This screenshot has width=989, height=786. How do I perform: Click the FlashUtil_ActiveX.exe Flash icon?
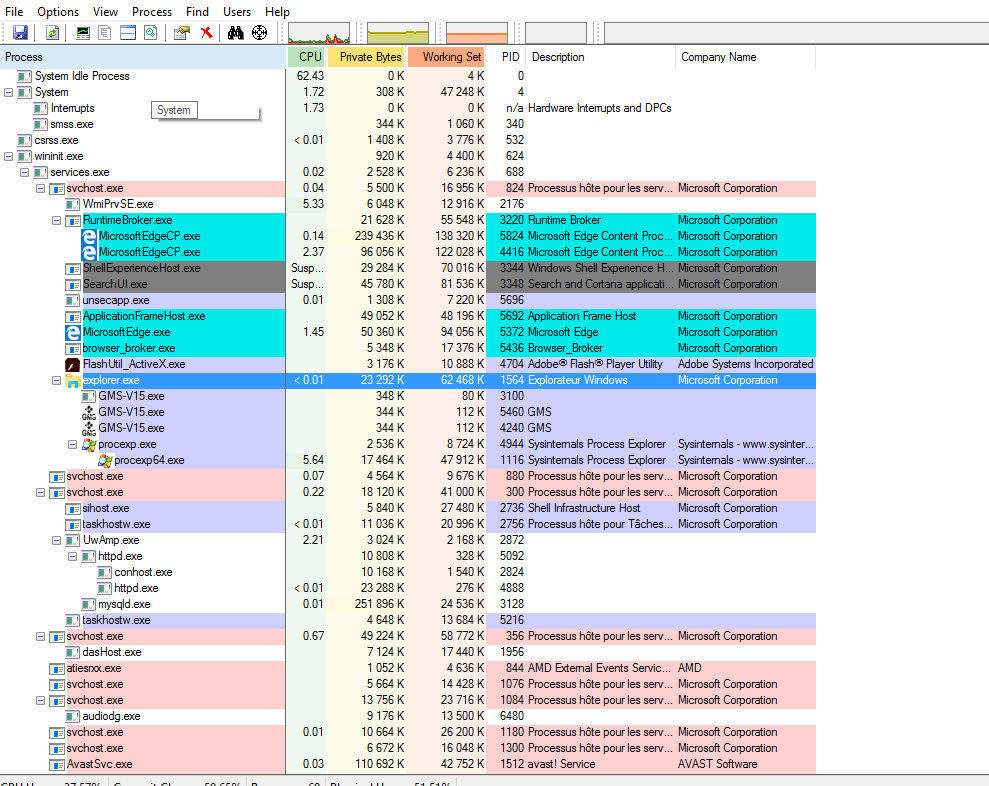tap(73, 365)
